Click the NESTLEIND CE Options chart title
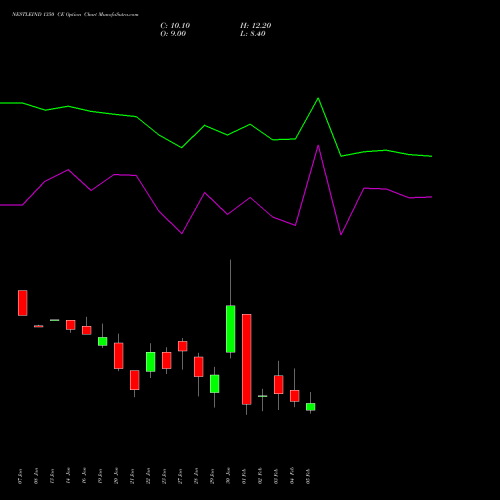500x500 pixels. click(x=75, y=14)
